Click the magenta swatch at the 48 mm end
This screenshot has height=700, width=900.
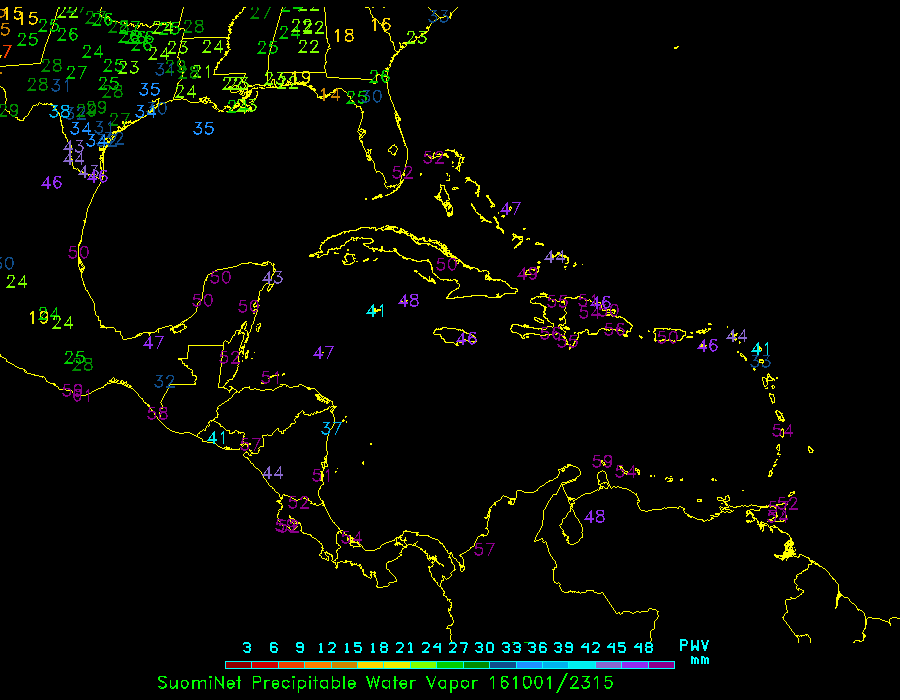coord(662,664)
